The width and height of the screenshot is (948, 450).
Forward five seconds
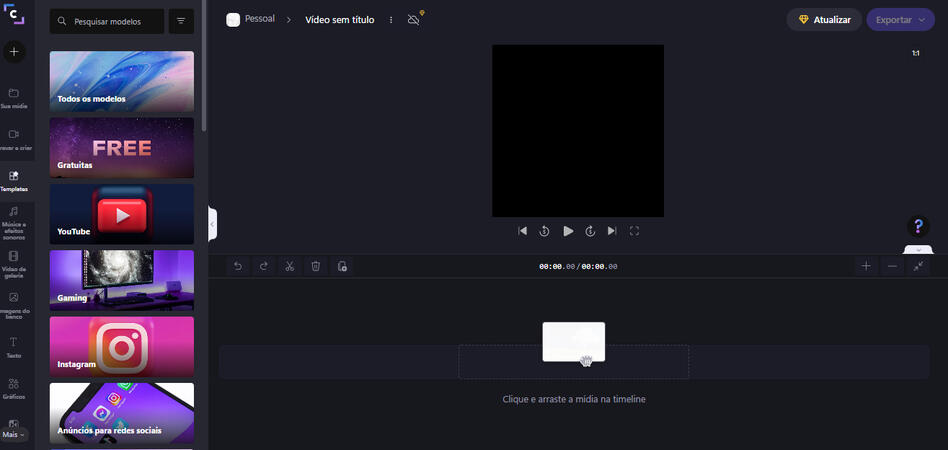coord(590,230)
